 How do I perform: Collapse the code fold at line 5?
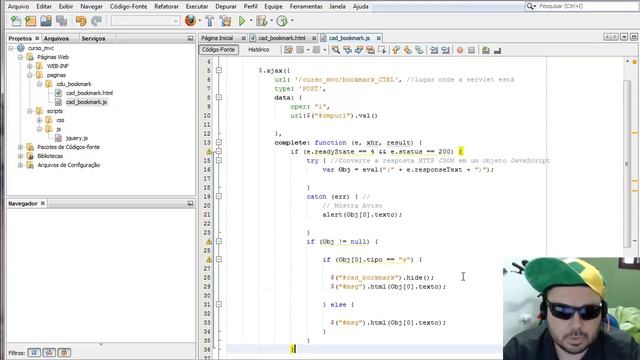click(x=219, y=71)
